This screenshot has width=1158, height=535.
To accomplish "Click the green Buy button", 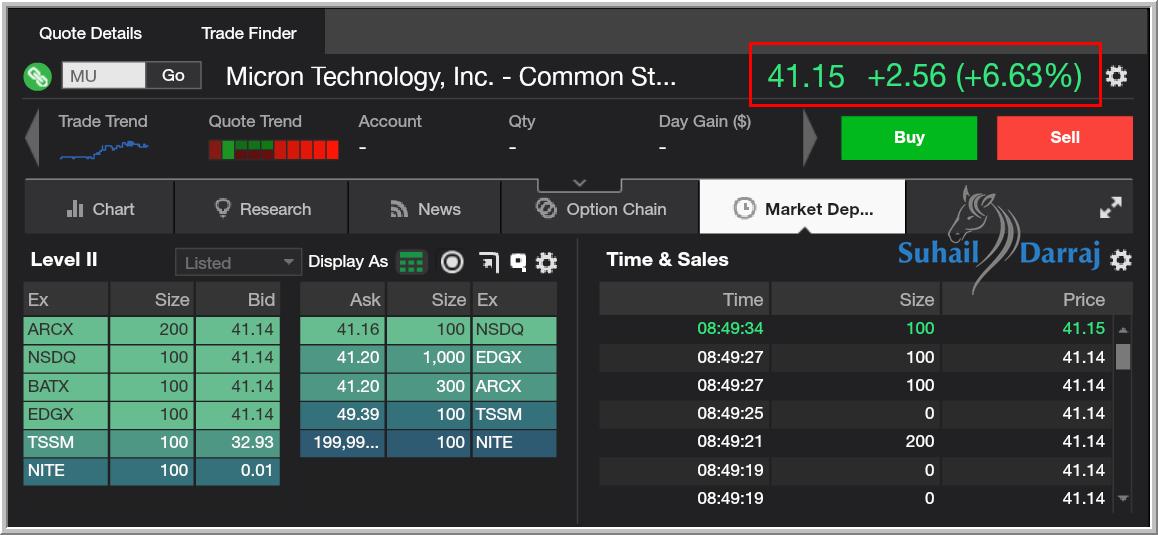I will click(x=909, y=137).
